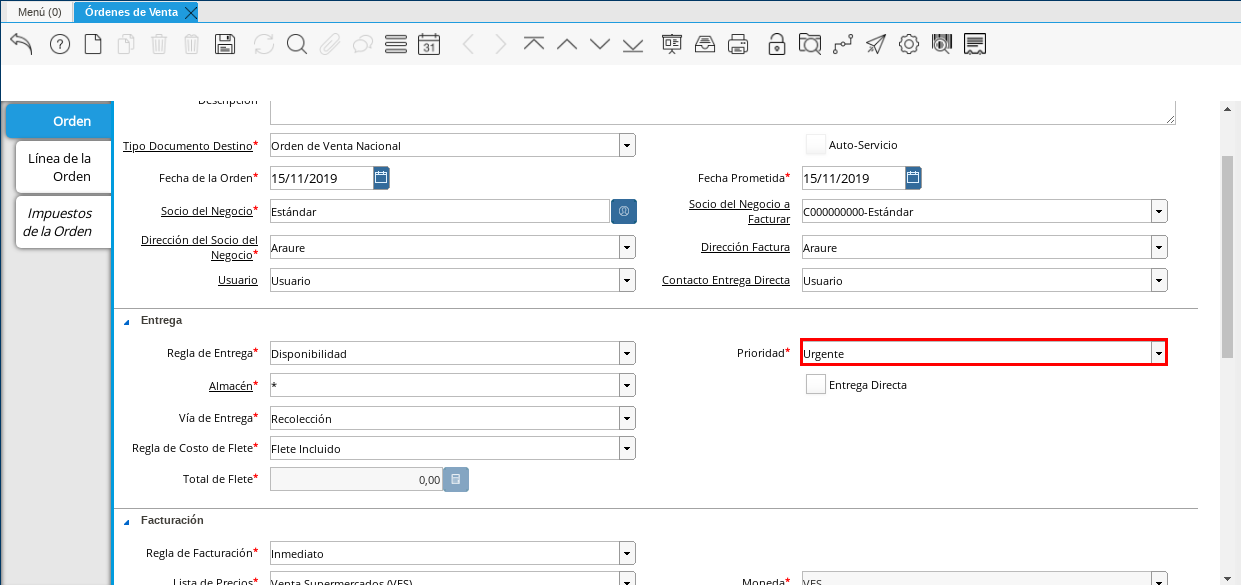Click the Socio del Negocio lookup button

(x=624, y=212)
